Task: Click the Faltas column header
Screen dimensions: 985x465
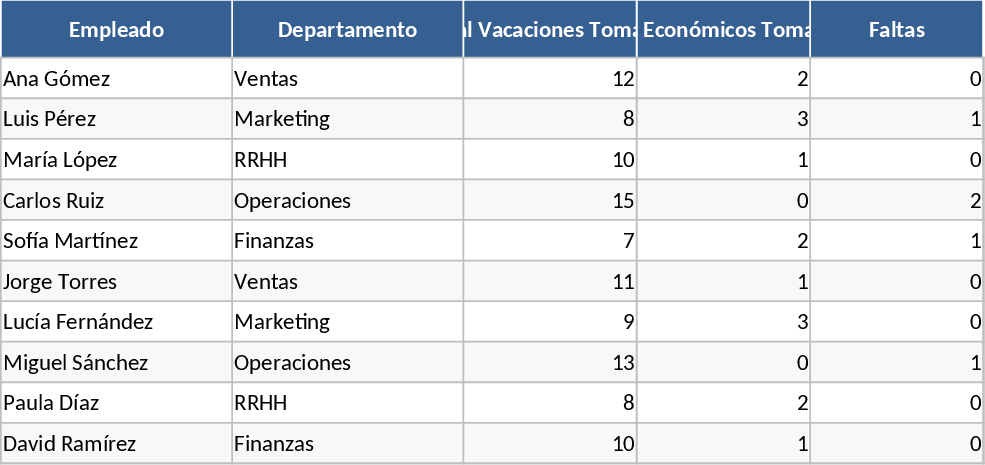Action: pos(896,30)
